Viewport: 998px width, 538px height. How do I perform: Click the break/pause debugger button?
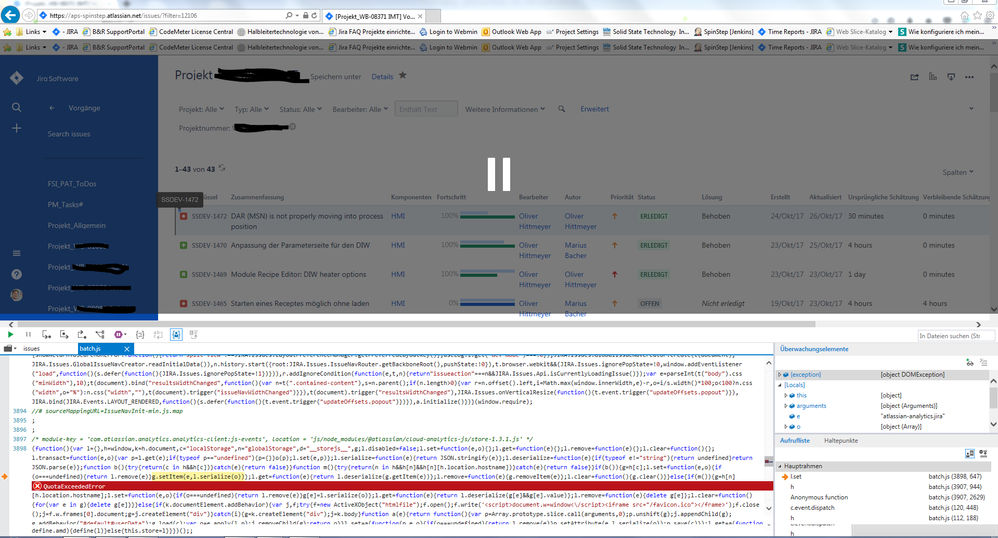point(28,334)
